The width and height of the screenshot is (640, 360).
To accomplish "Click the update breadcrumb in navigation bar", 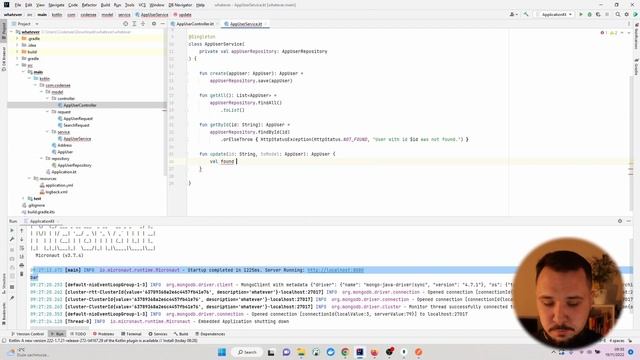I will coord(183,15).
